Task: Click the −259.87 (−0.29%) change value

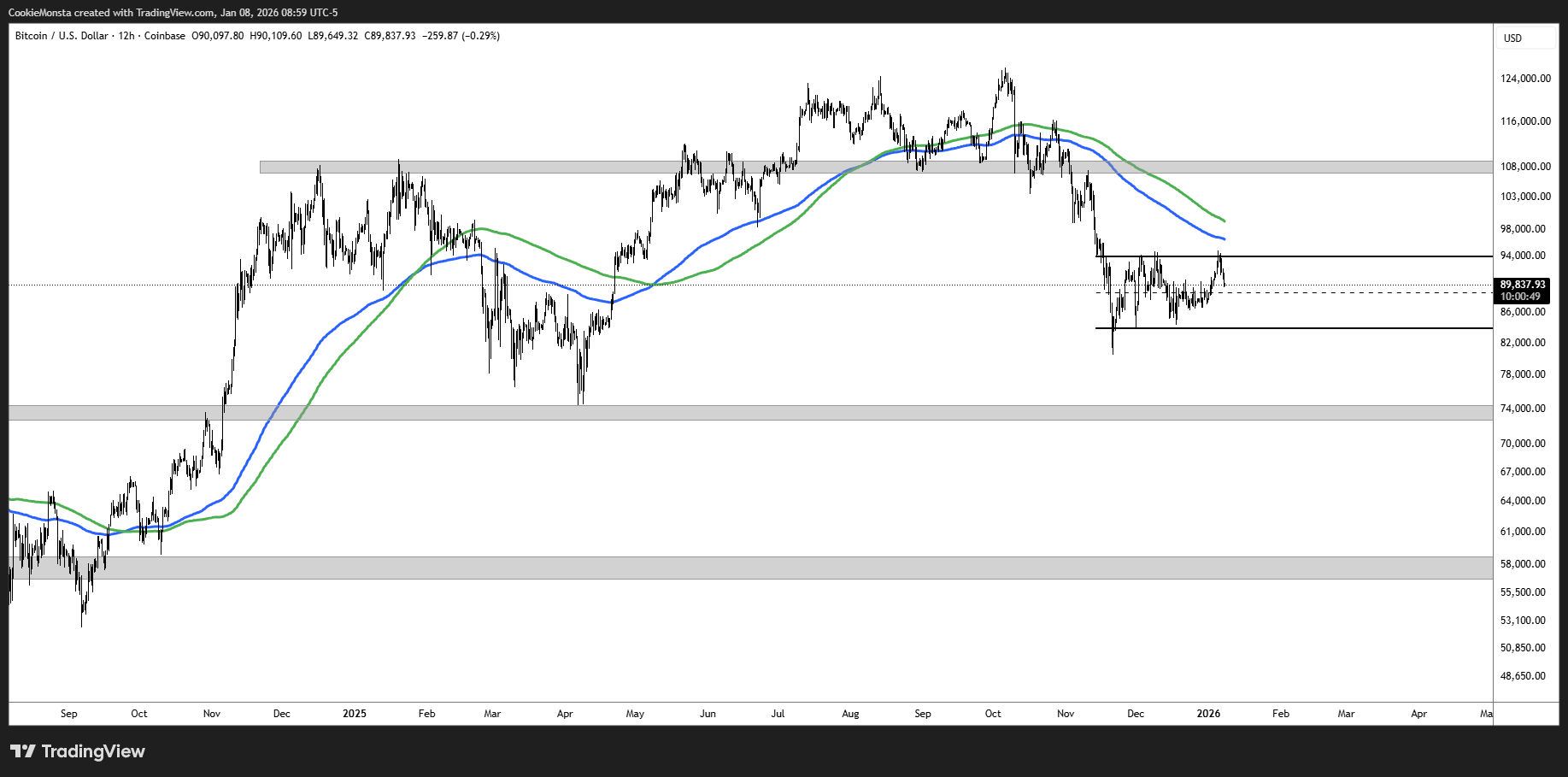Action: pyautogui.click(x=461, y=36)
